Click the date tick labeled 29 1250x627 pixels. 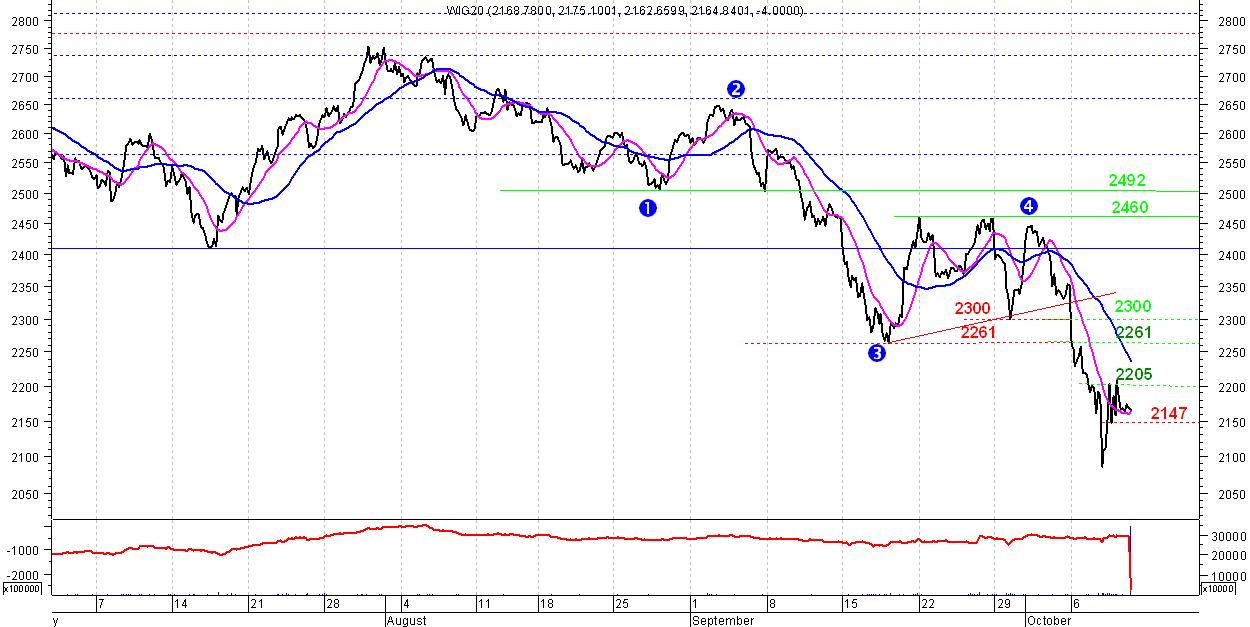tap(1002, 605)
